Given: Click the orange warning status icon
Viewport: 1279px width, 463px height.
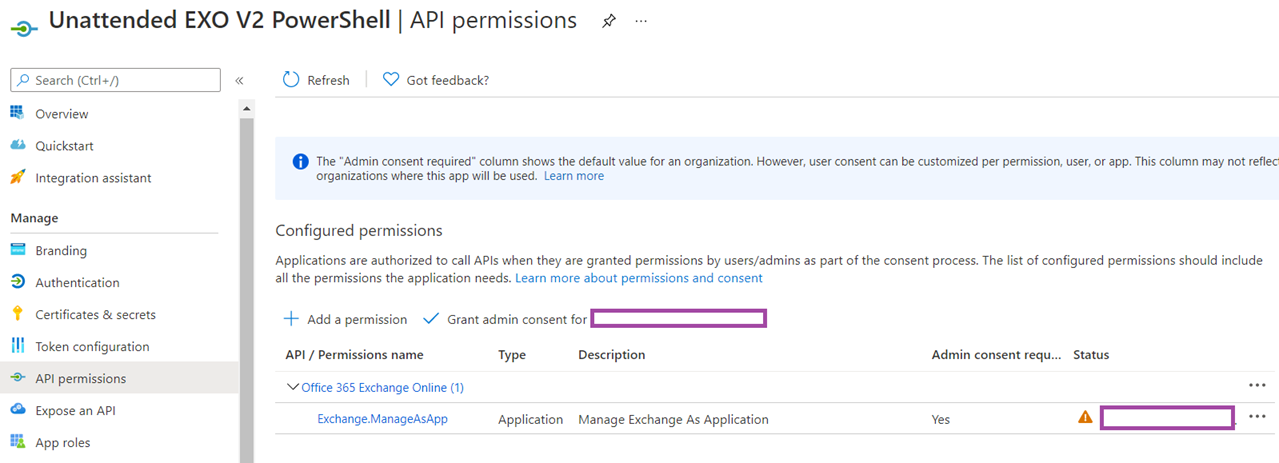Looking at the screenshot, I should 1085,418.
